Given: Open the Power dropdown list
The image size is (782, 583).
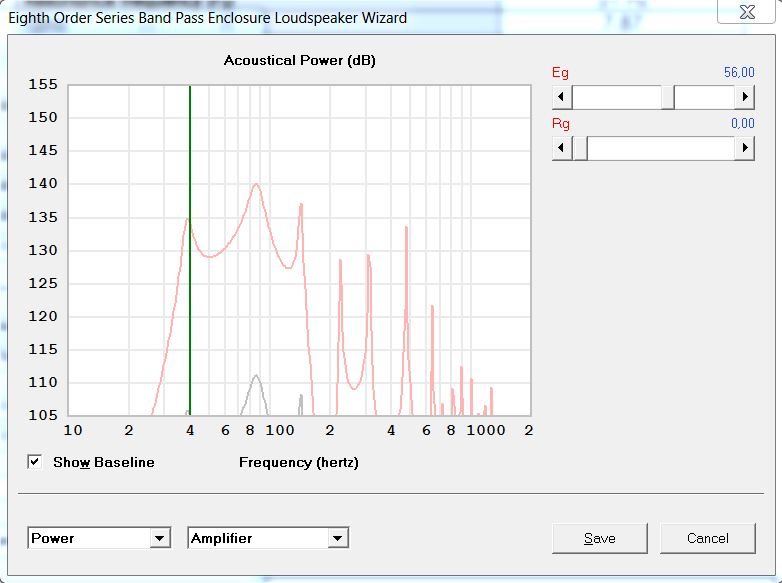Looking at the screenshot, I should pyautogui.click(x=160, y=538).
